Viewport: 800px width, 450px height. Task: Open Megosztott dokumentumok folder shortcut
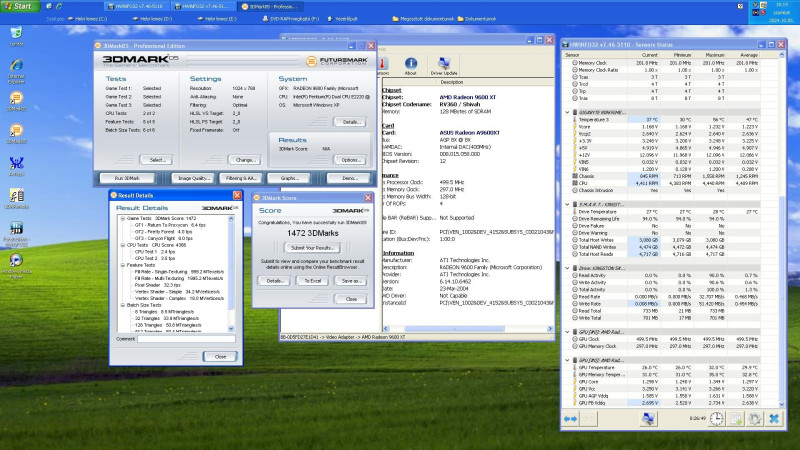tap(423, 19)
